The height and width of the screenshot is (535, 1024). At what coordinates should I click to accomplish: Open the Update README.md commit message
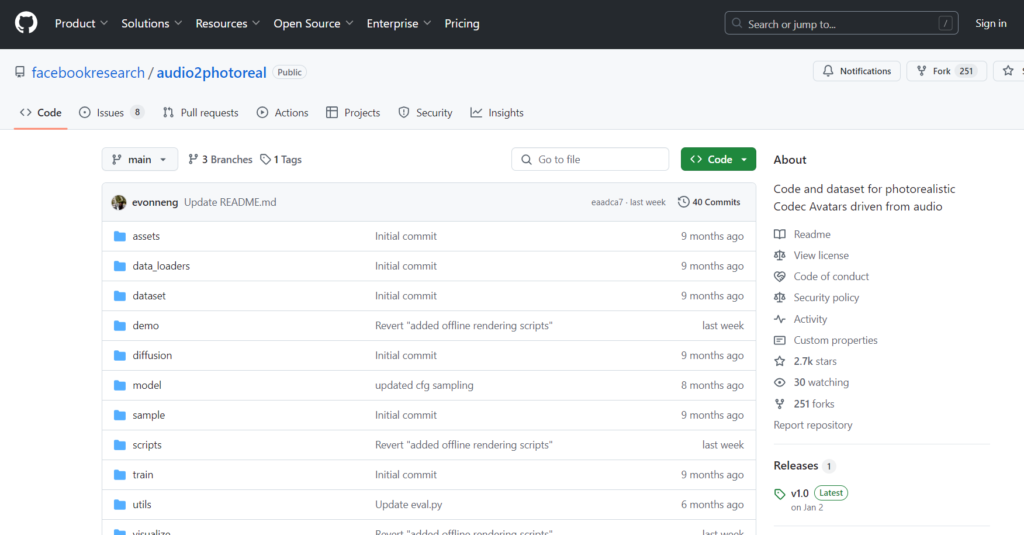(x=230, y=203)
